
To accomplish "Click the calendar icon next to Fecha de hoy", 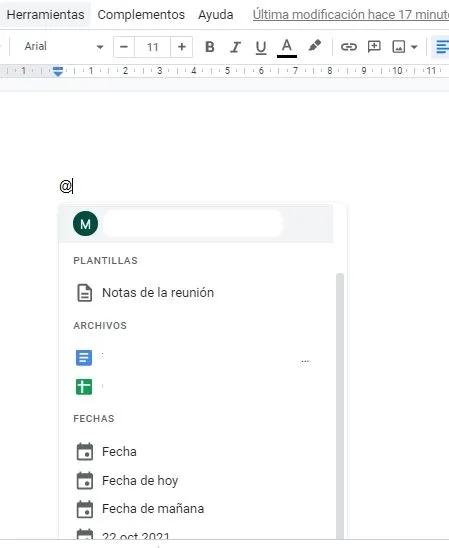I will (85, 481).
